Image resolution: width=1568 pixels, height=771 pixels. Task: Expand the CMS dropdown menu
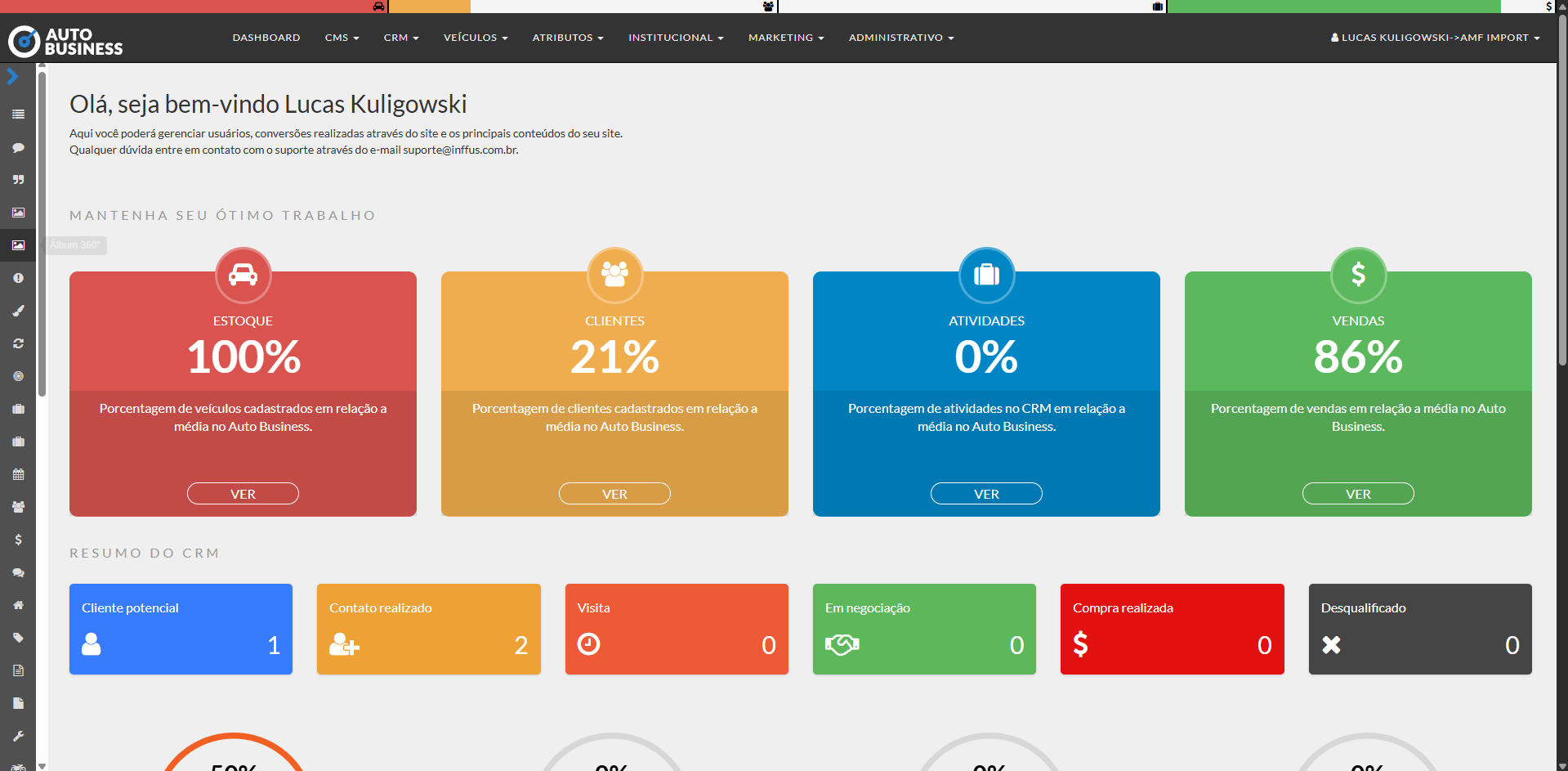point(342,38)
